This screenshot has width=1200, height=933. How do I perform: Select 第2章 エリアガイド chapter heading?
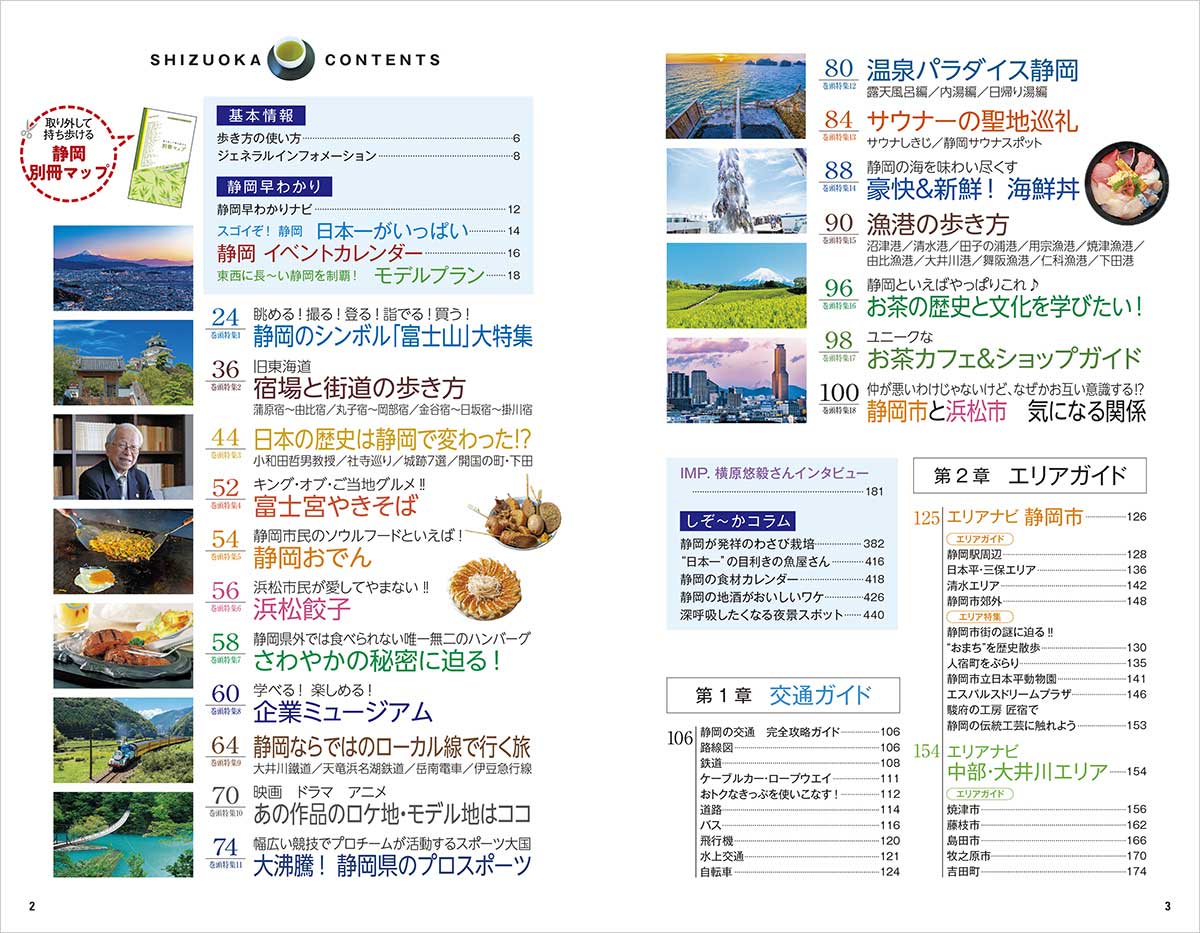point(1029,475)
